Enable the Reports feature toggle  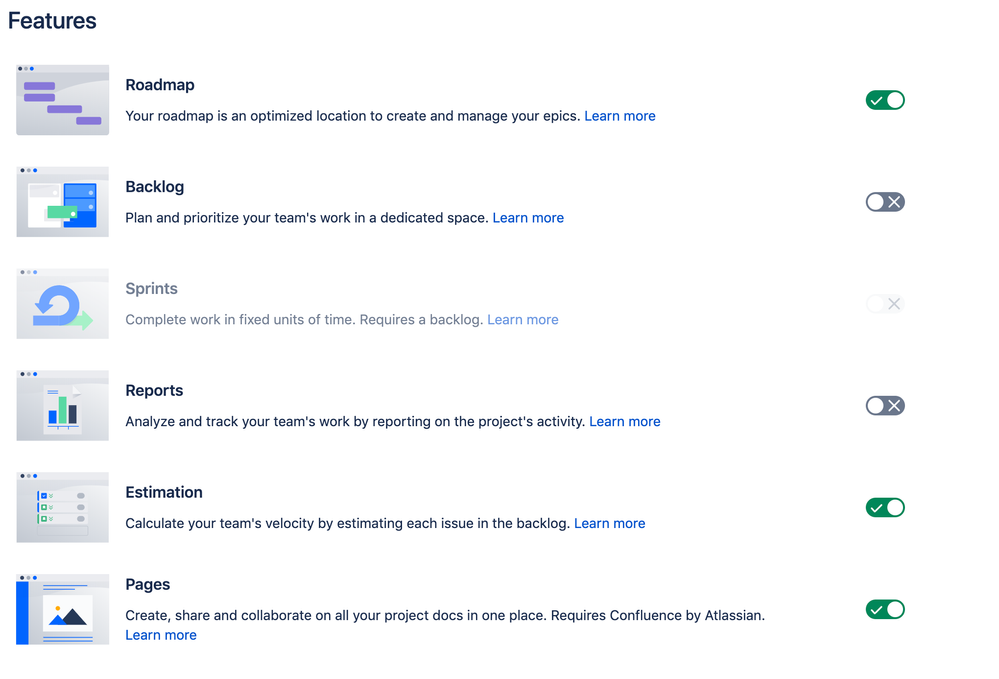point(885,405)
